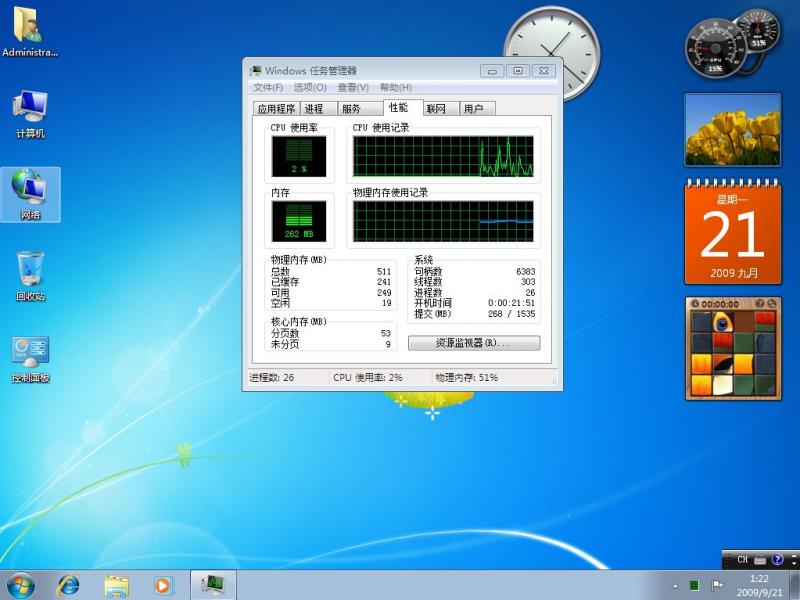Open Windows Explorer folder in taskbar
Viewport: 800px width, 600px height.
point(116,586)
